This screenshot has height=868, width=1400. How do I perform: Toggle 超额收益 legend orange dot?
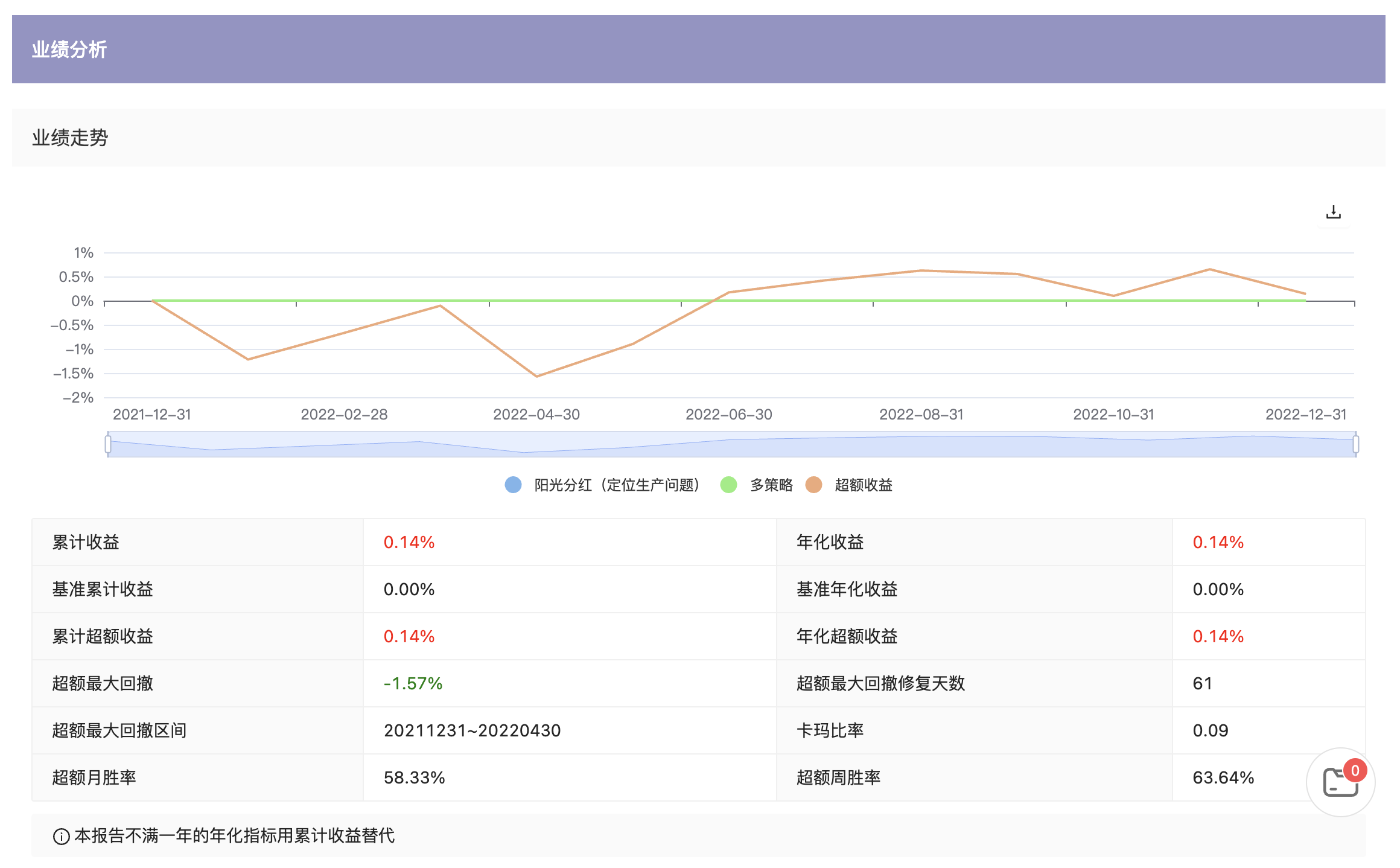813,485
